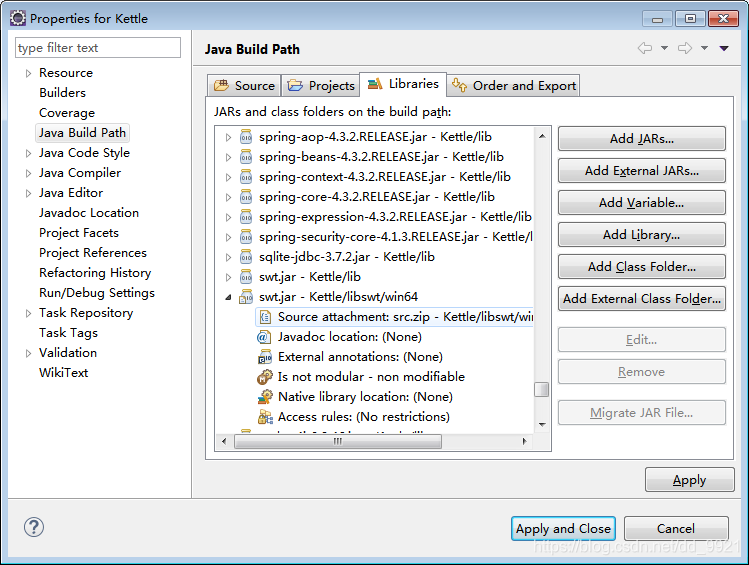This screenshot has height=565, width=749.
Task: Click the Add Variable... button
Action: 642,203
